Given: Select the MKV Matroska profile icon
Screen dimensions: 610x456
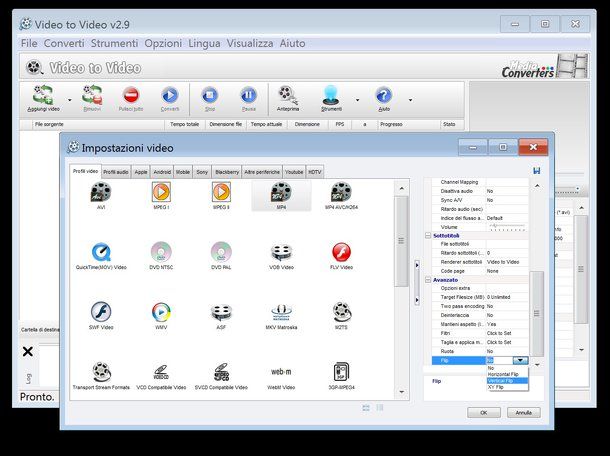Looking at the screenshot, I should [281, 312].
